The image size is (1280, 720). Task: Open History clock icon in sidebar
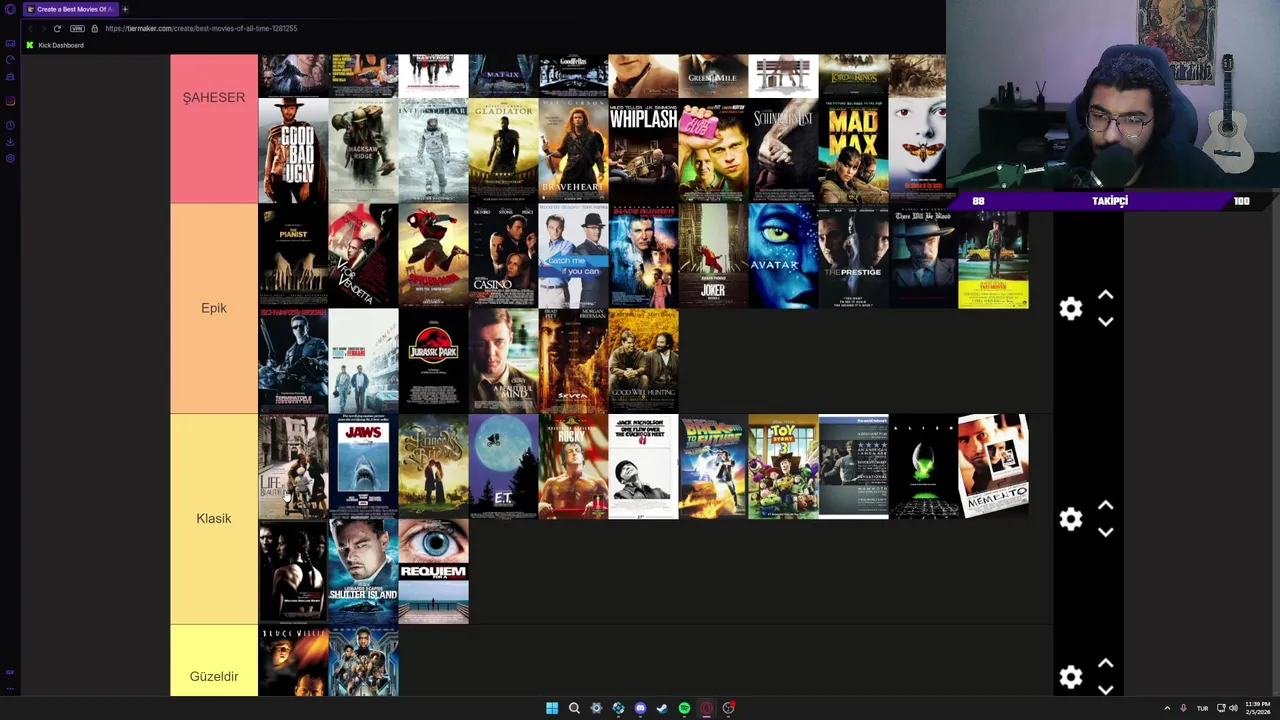10,125
